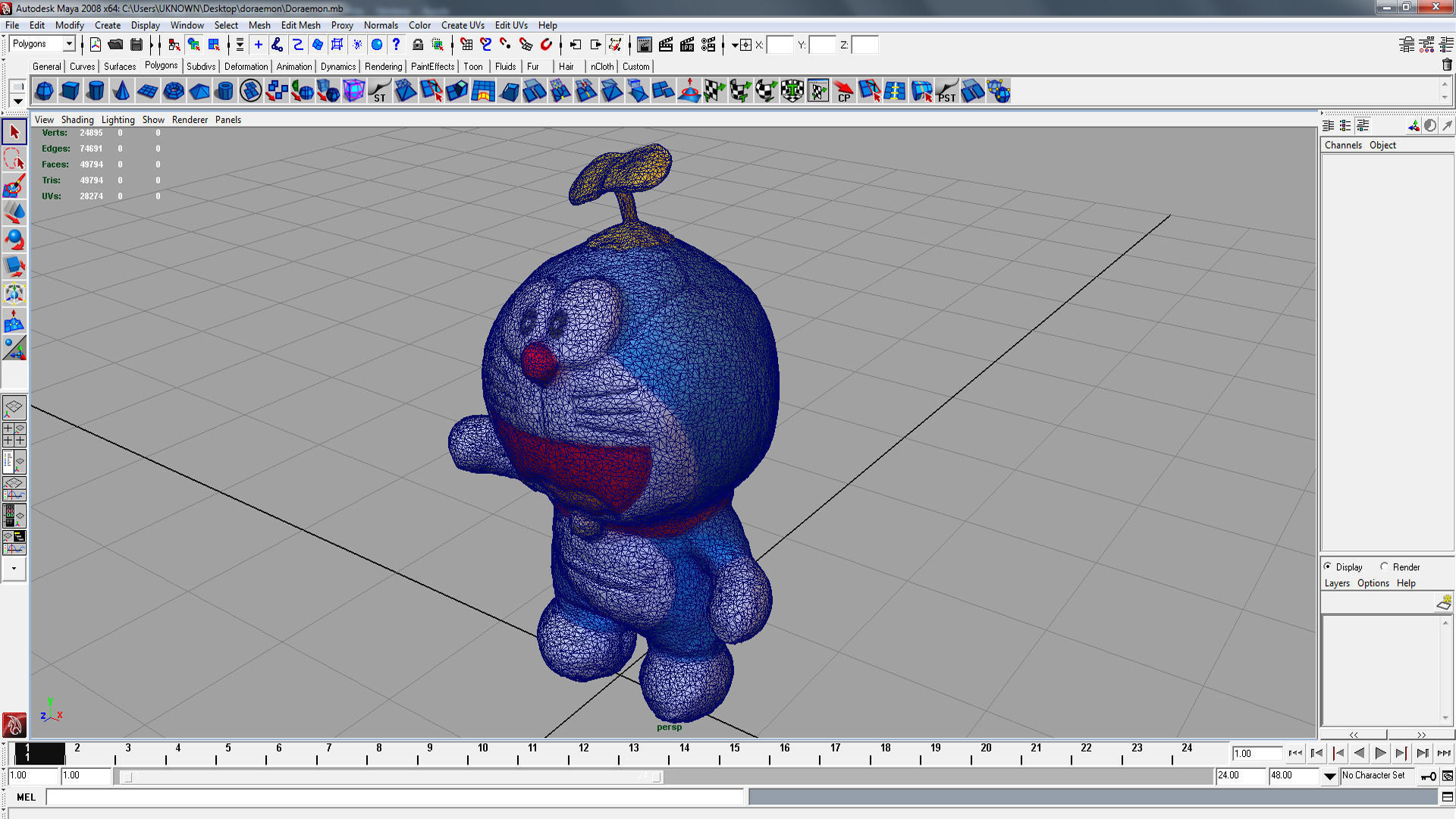The height and width of the screenshot is (819, 1456).
Task: Toggle snap to grids
Action: click(466, 45)
